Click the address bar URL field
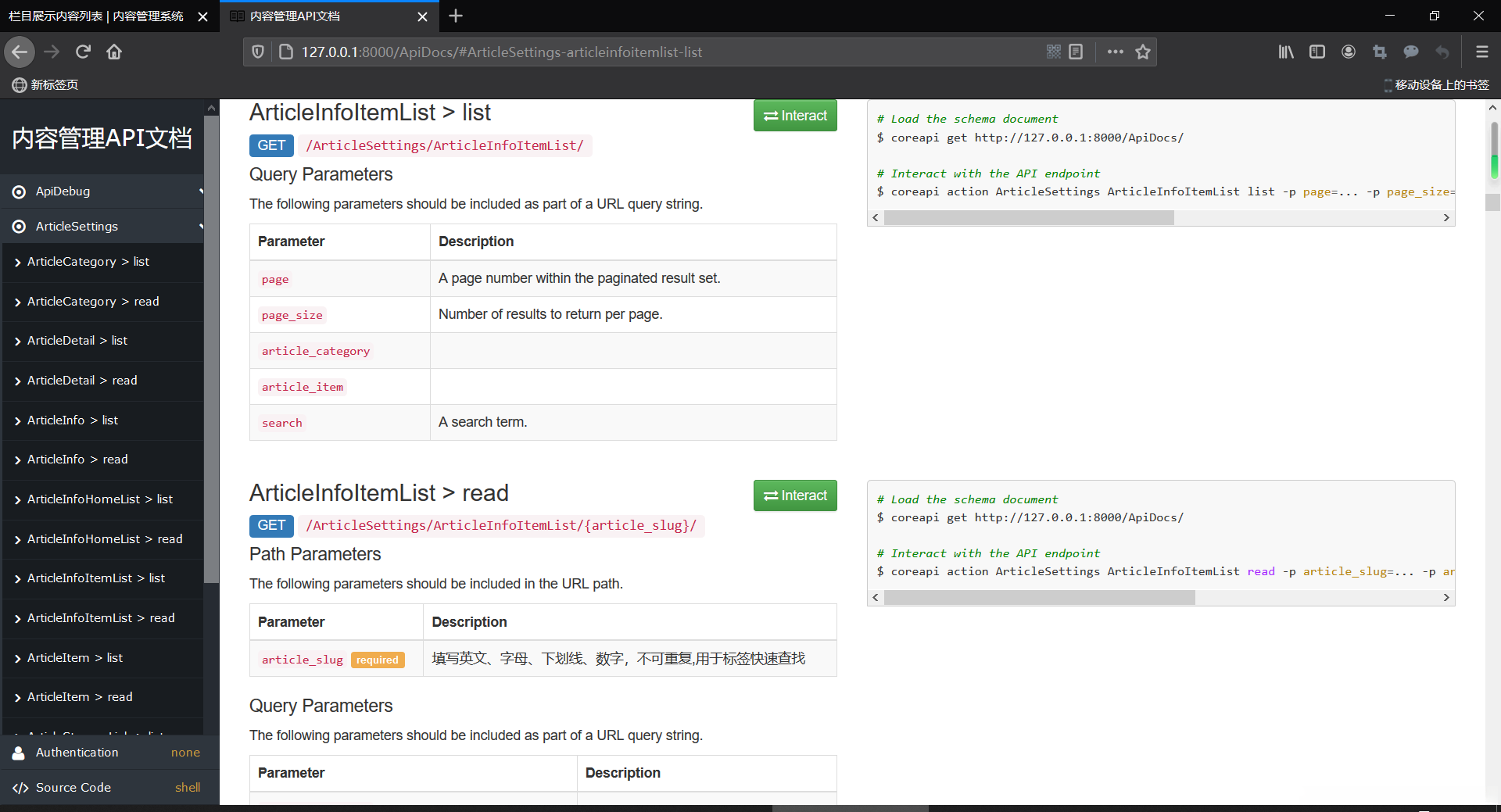 click(625, 52)
